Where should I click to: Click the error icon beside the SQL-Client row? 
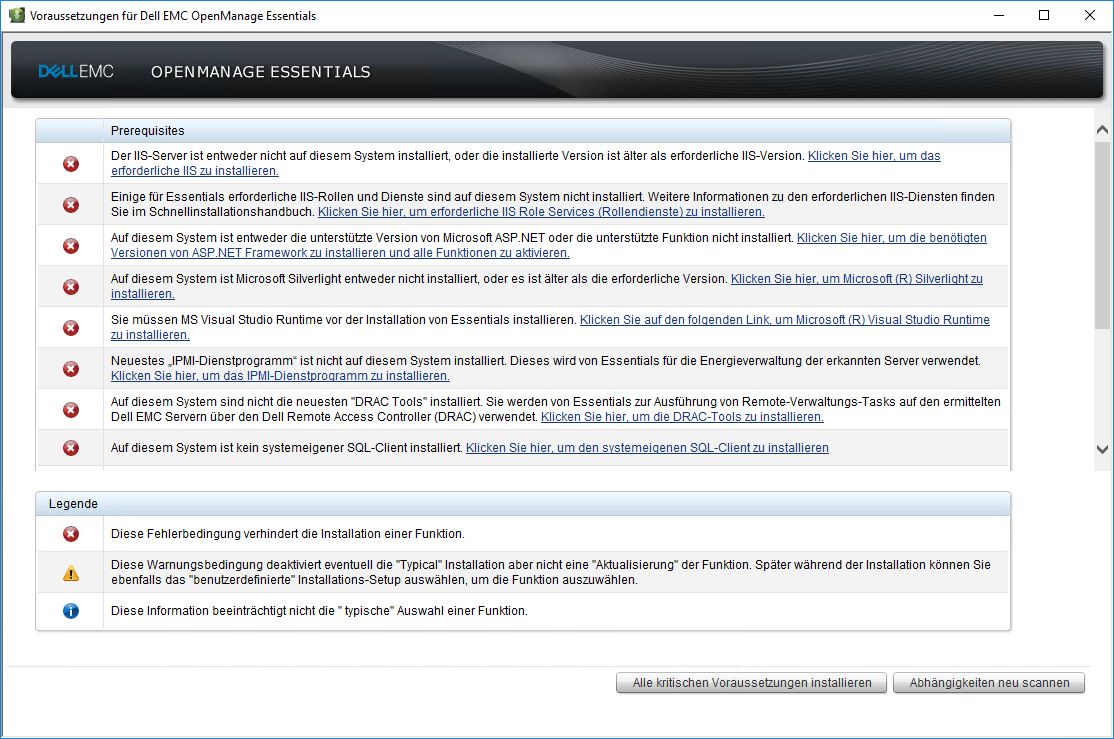(x=71, y=448)
